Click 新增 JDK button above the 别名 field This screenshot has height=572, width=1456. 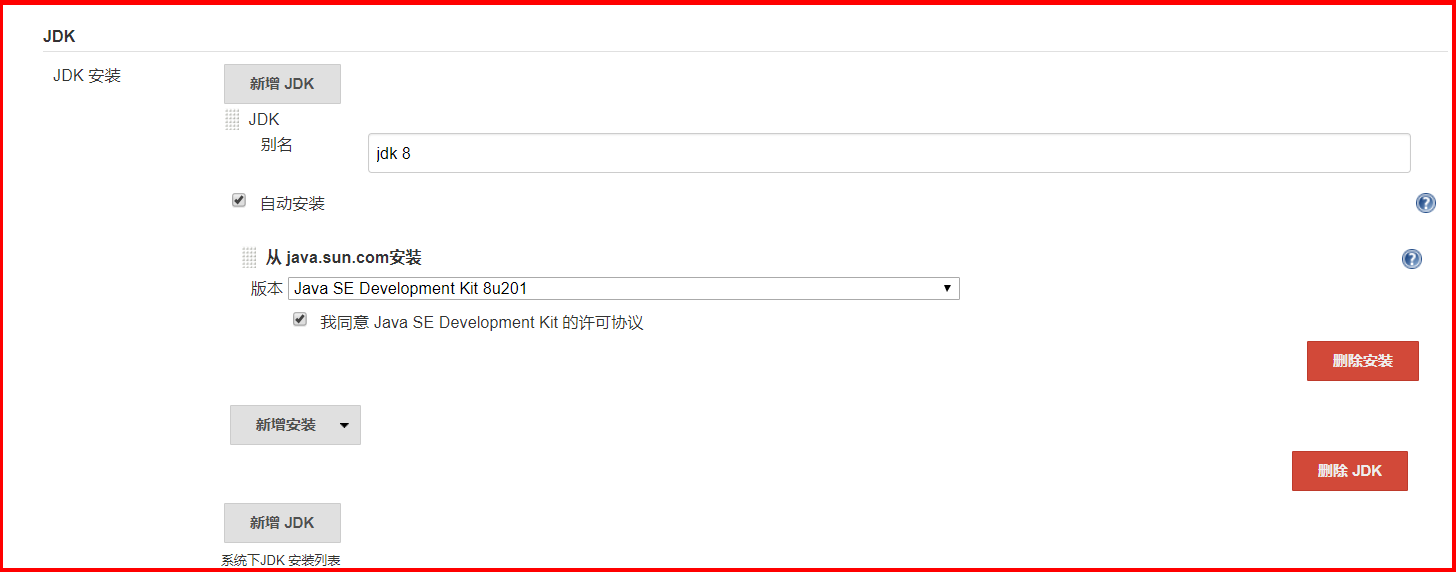[x=282, y=84]
